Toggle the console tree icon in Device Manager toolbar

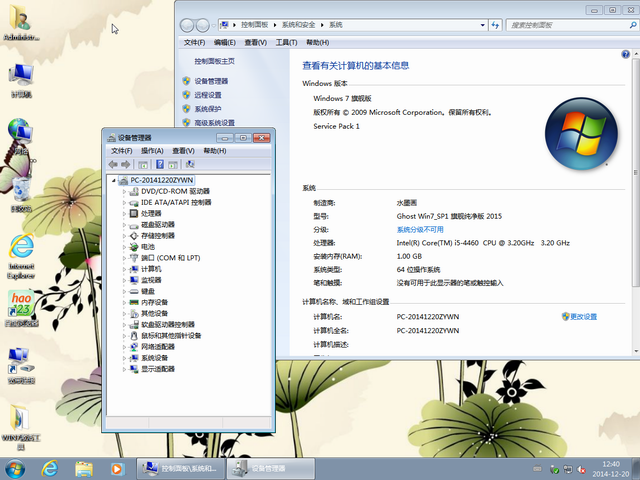pyautogui.click(x=142, y=164)
